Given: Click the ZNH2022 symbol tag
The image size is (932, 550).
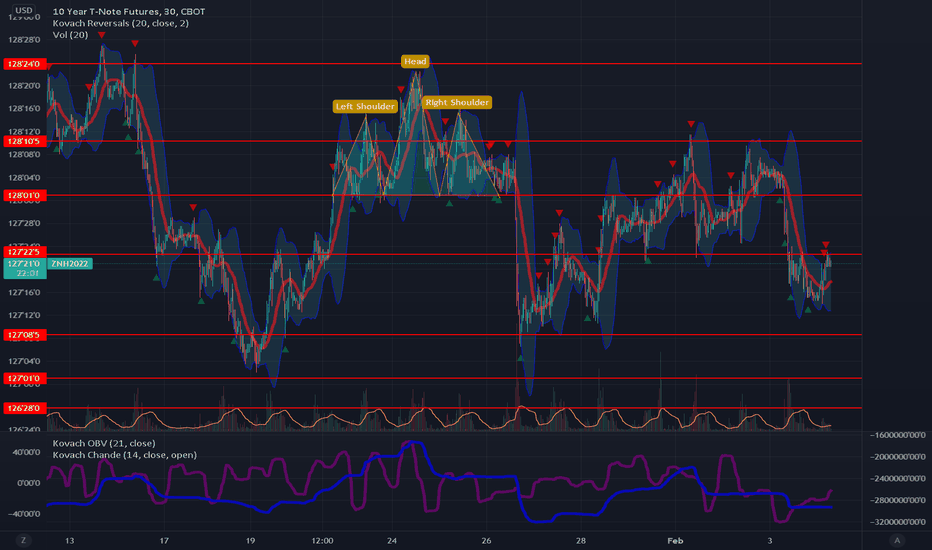Looking at the screenshot, I should click(70, 263).
